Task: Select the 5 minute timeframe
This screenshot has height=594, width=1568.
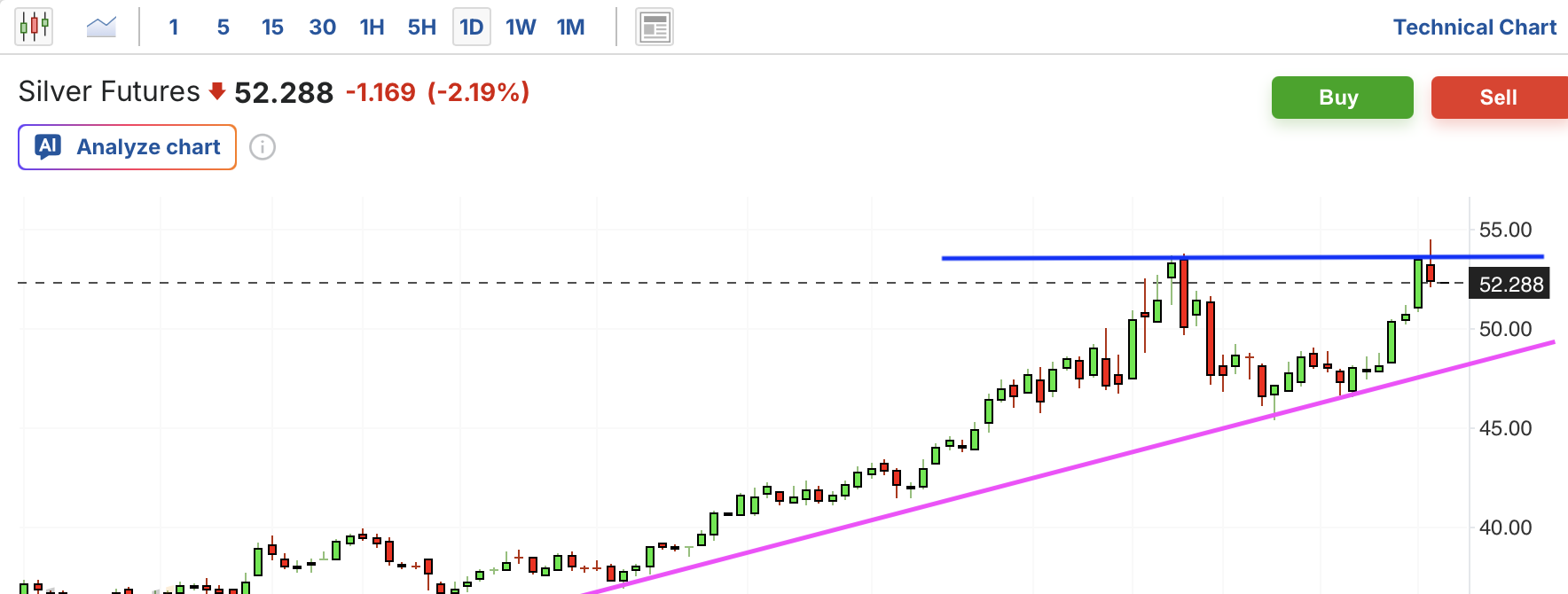Action: click(223, 27)
